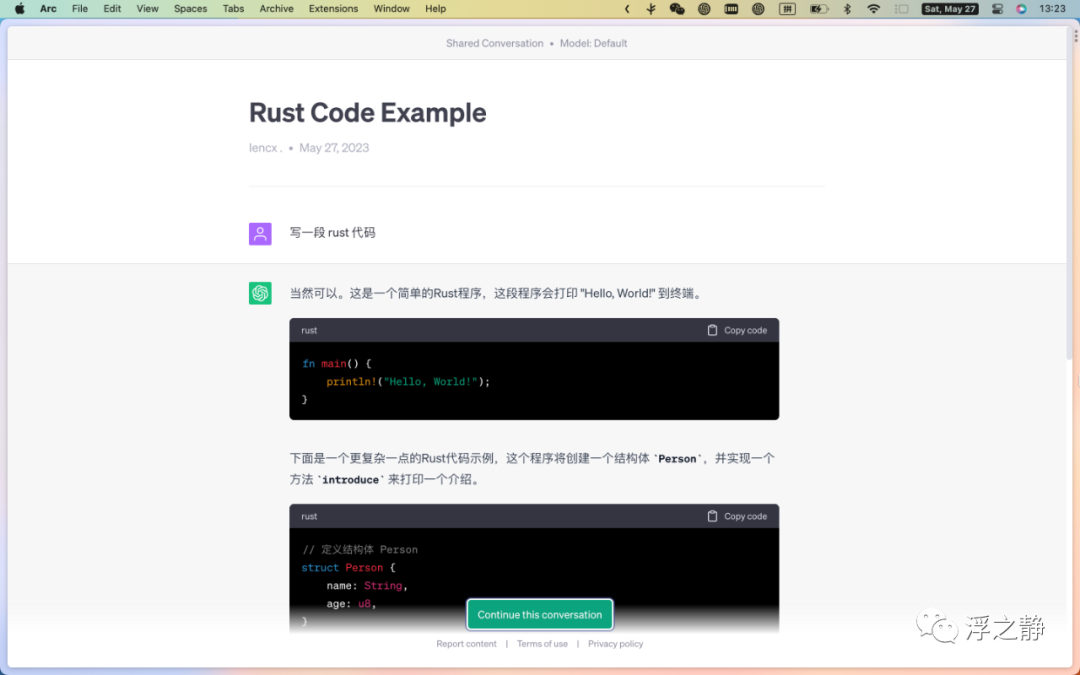Switch the pinyin input source menu
Viewport: 1080px width, 675px height.
pos(787,9)
